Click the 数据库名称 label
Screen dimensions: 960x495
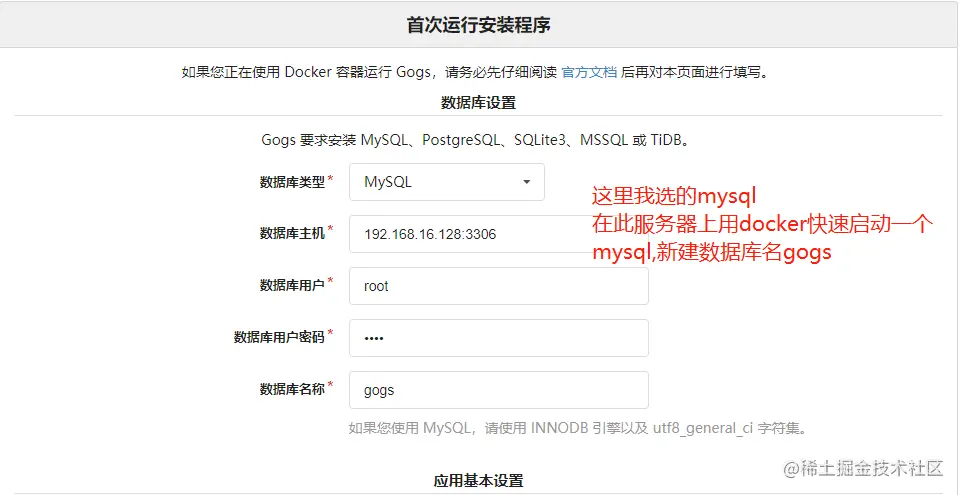coord(292,389)
